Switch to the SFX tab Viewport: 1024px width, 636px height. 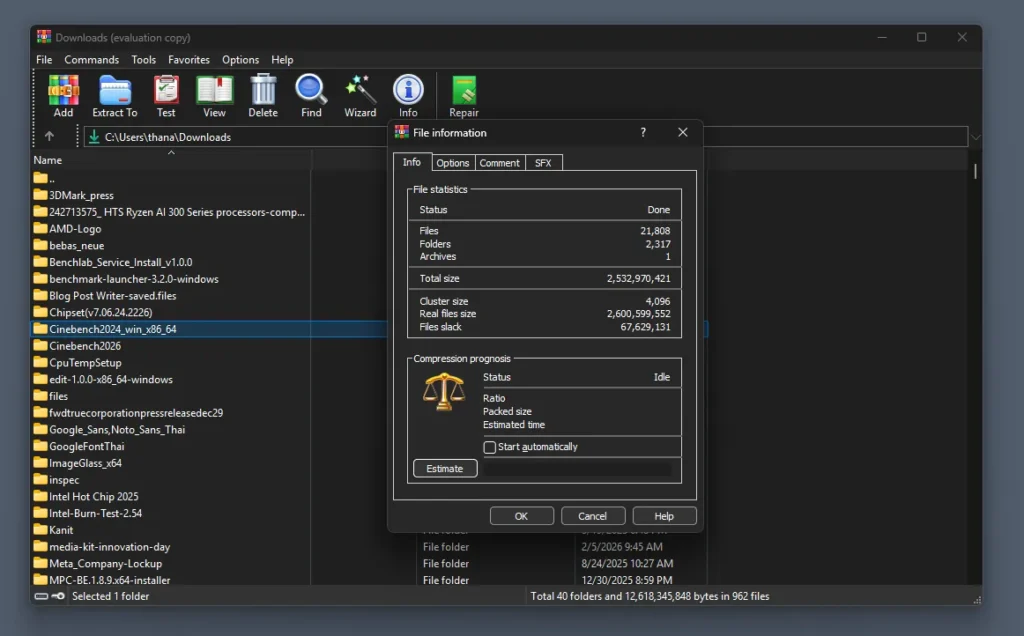click(543, 163)
